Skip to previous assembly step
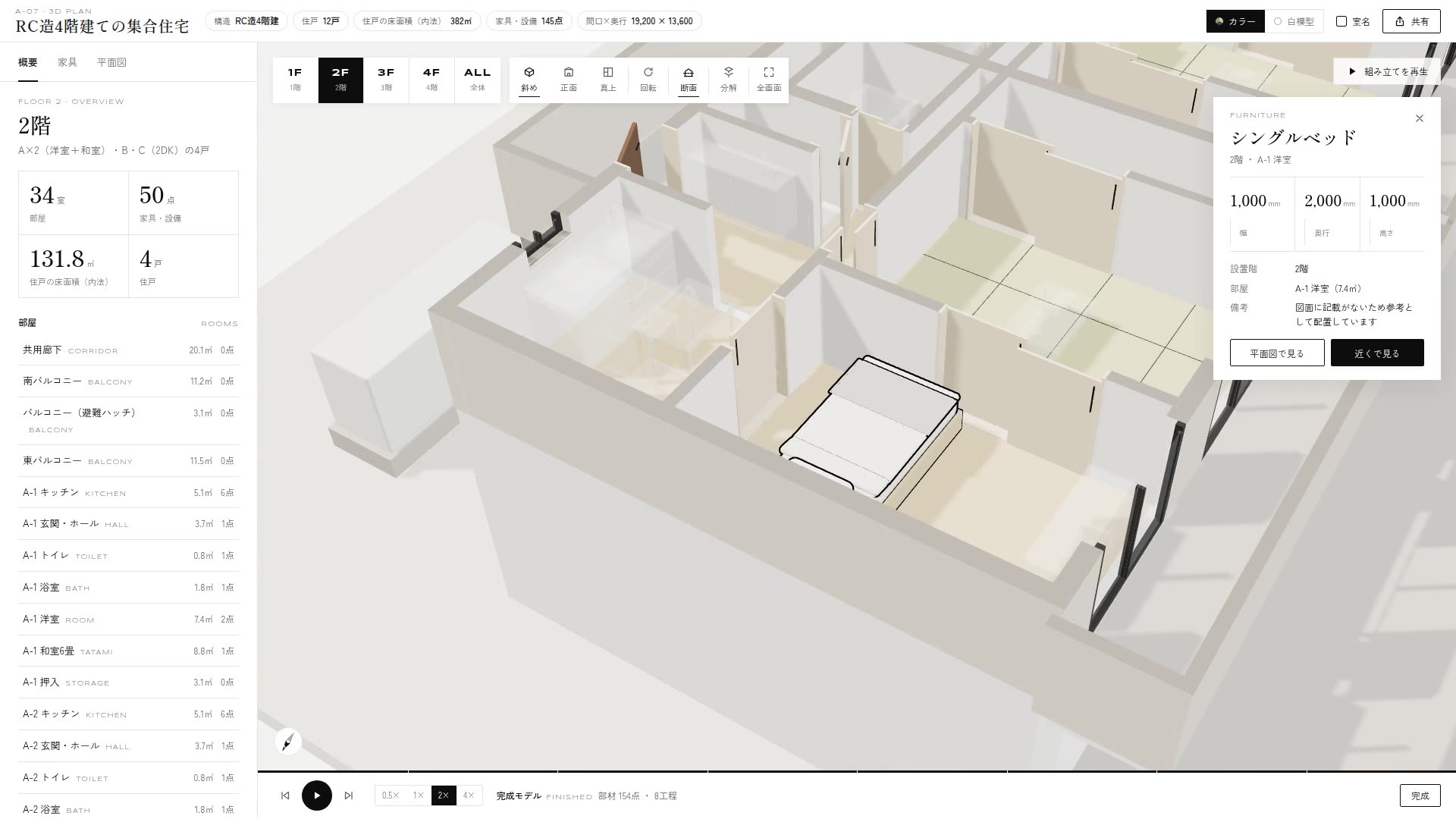The image size is (1456, 819). [285, 795]
